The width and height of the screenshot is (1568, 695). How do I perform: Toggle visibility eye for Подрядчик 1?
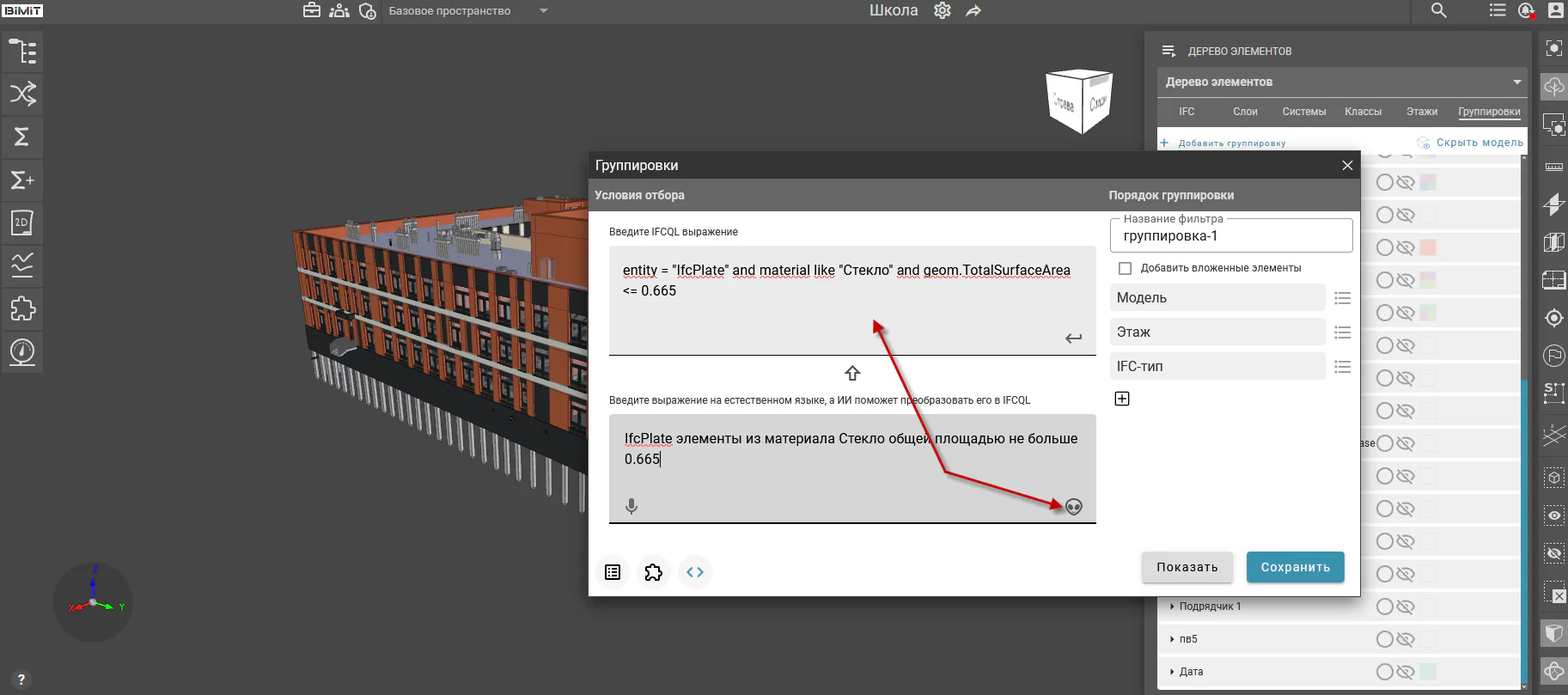[1406, 607]
